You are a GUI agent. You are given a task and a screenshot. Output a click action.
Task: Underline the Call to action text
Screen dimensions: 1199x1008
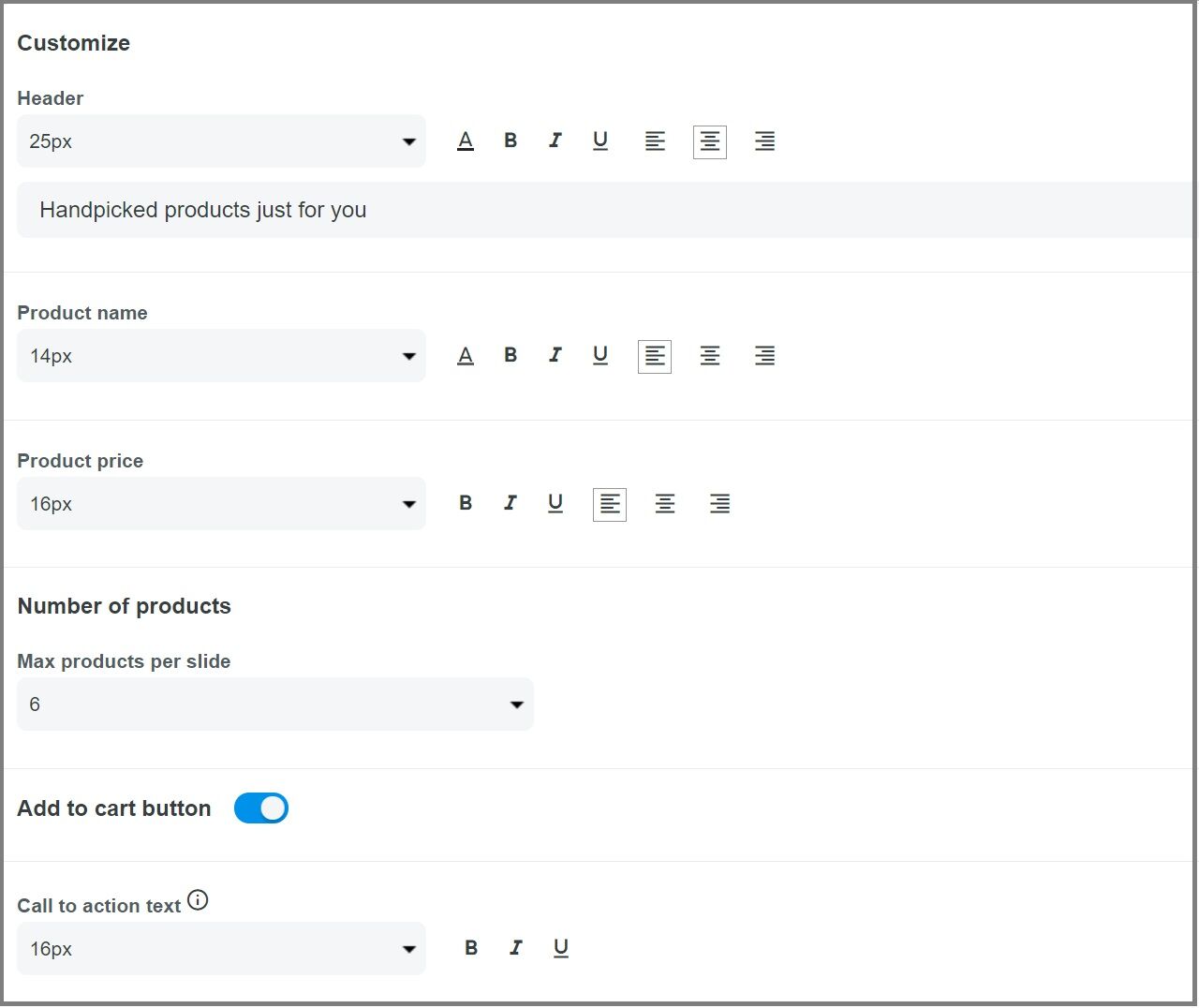(x=561, y=948)
